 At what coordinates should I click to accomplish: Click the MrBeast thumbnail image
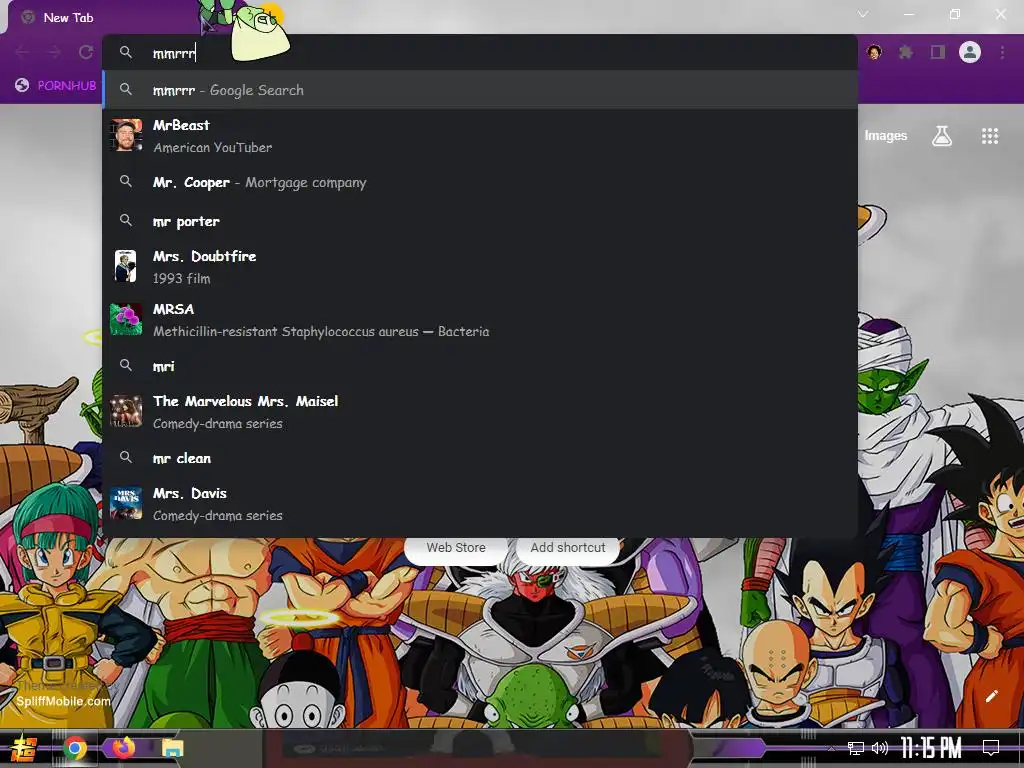[x=126, y=135]
